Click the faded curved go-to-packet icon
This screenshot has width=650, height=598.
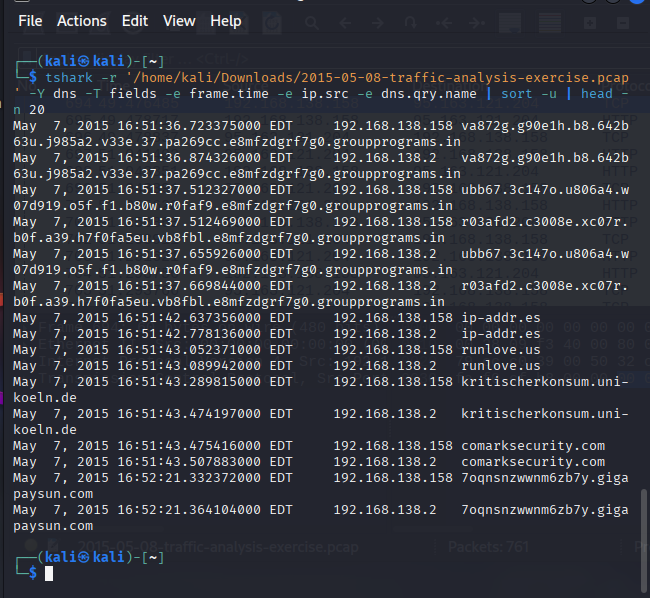(x=409, y=22)
